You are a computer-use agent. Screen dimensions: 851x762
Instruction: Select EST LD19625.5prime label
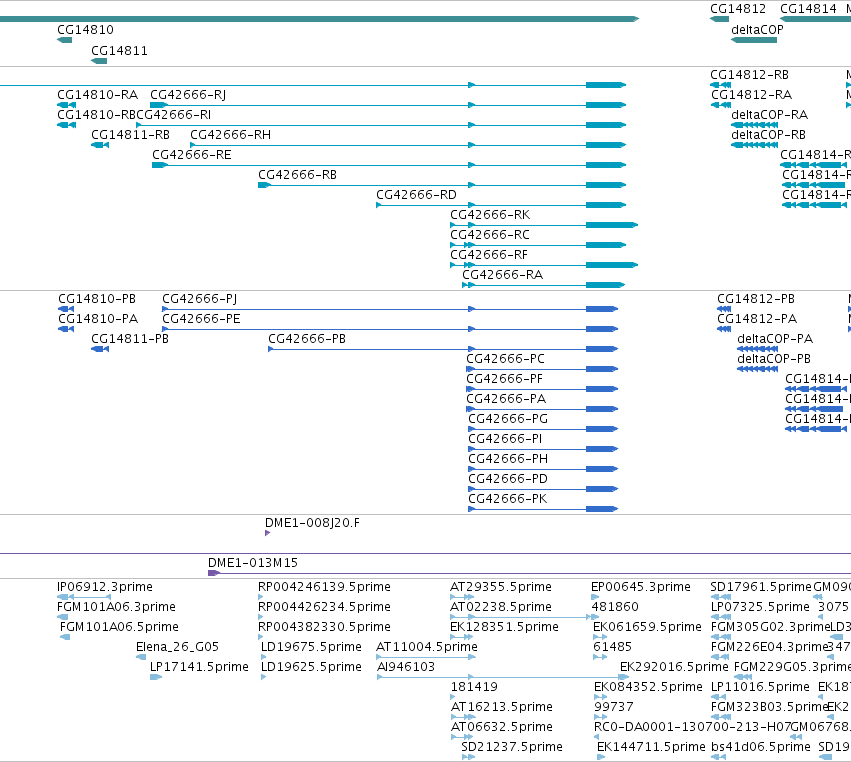point(311,668)
